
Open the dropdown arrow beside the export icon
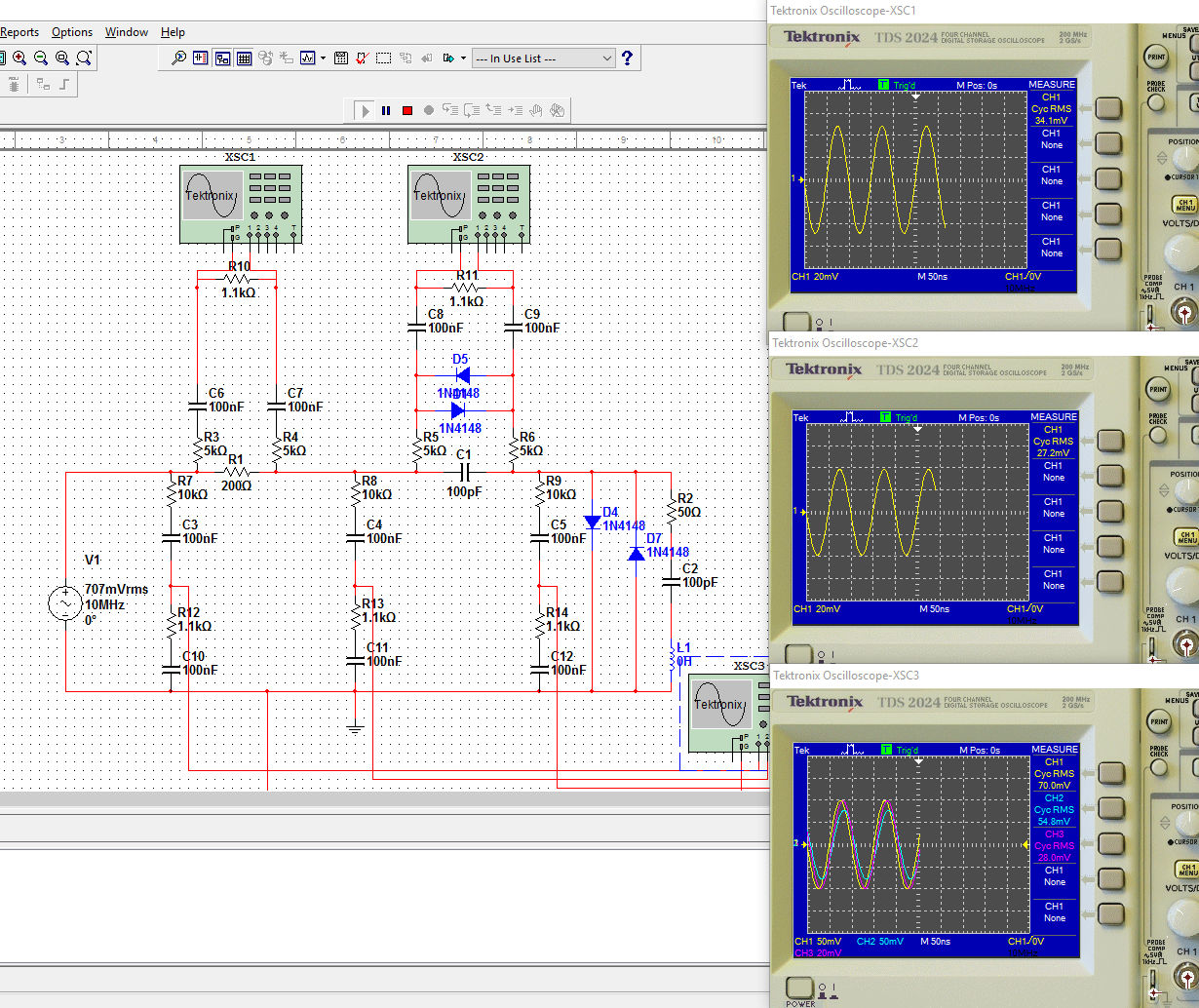pos(463,58)
